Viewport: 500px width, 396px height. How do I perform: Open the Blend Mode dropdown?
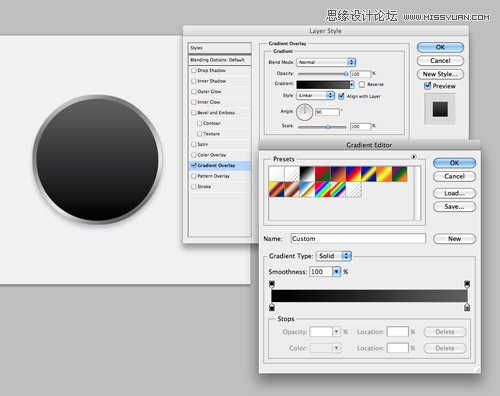326,62
